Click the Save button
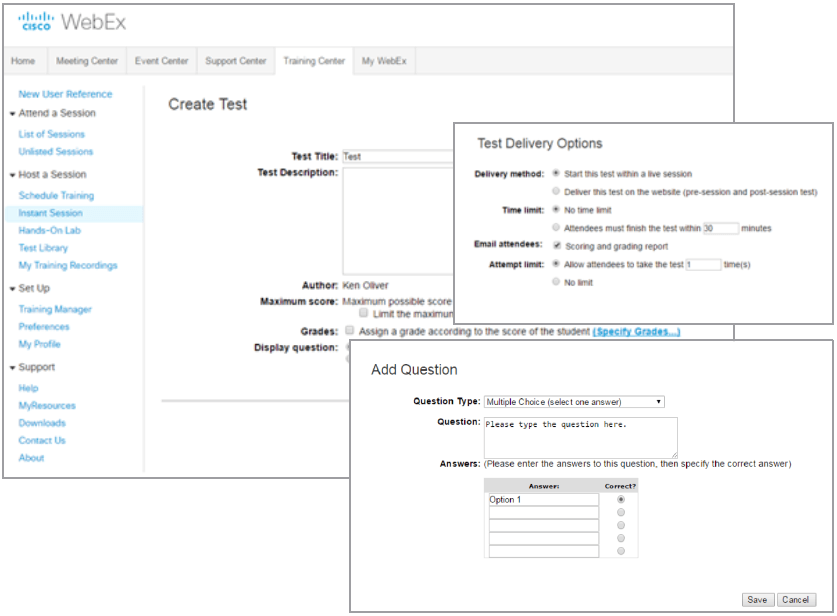 757,600
